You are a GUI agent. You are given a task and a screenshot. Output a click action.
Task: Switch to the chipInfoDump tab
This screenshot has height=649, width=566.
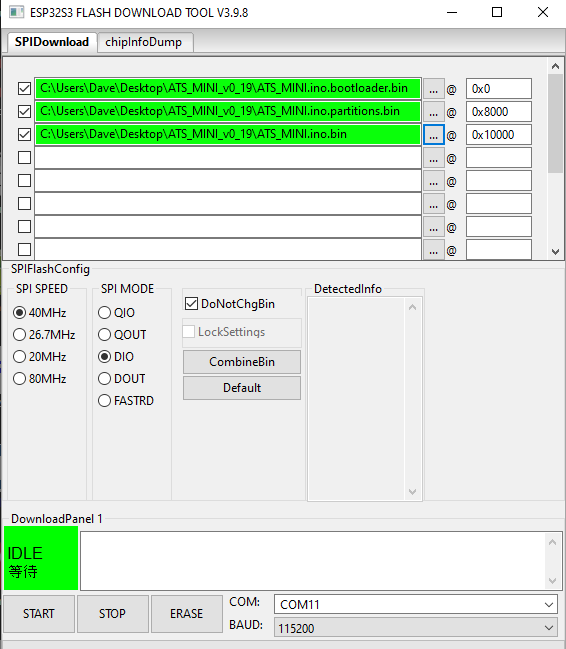point(145,42)
